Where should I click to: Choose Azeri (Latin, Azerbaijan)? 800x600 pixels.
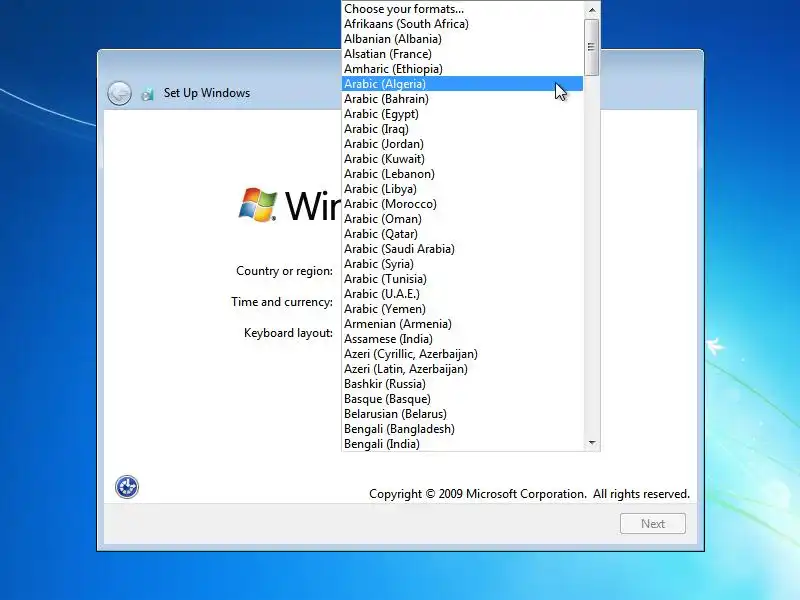(x=462, y=369)
